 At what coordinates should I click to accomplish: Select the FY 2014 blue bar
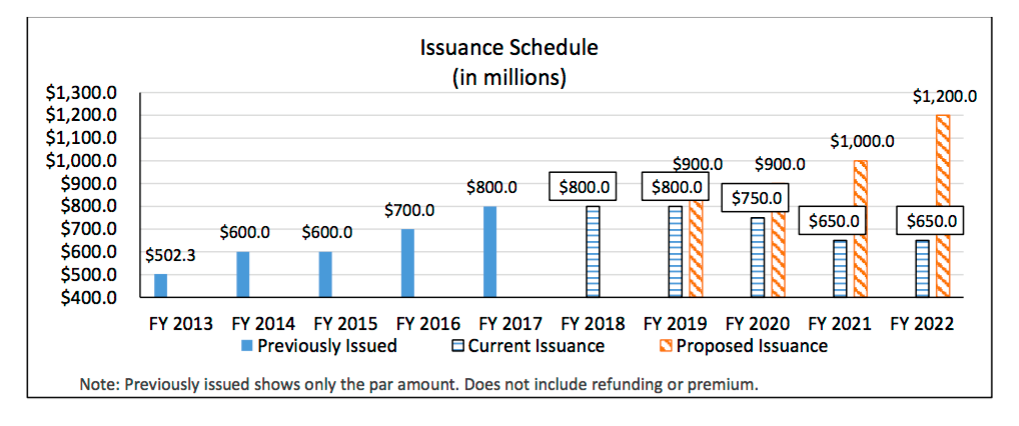point(244,274)
